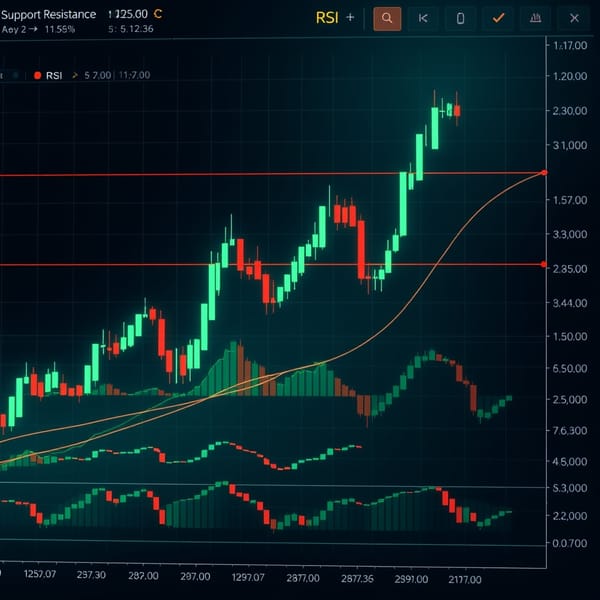The height and width of the screenshot is (600, 600).
Task: Toggle the red RSI indicator dot in the legend
Action: click(x=37, y=75)
